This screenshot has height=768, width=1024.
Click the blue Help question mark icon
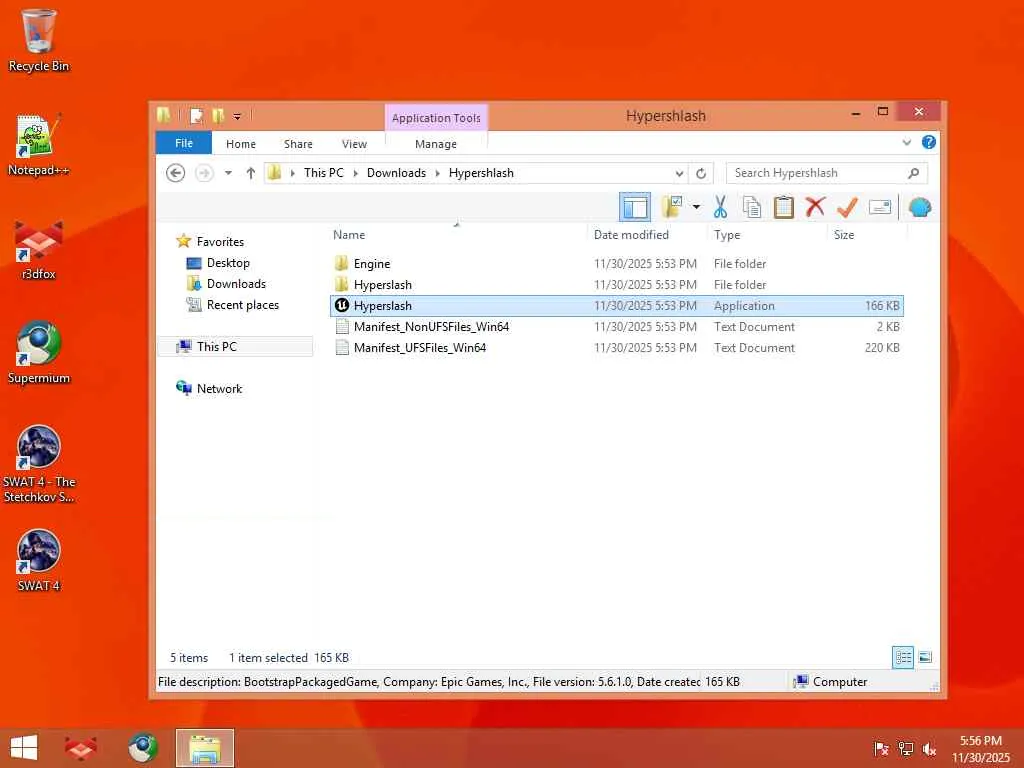928,142
